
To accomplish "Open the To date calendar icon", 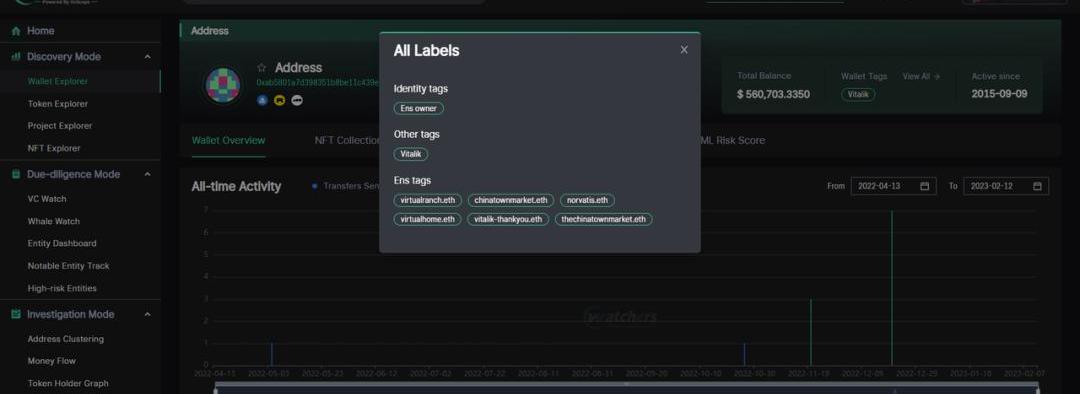I will tap(1037, 186).
